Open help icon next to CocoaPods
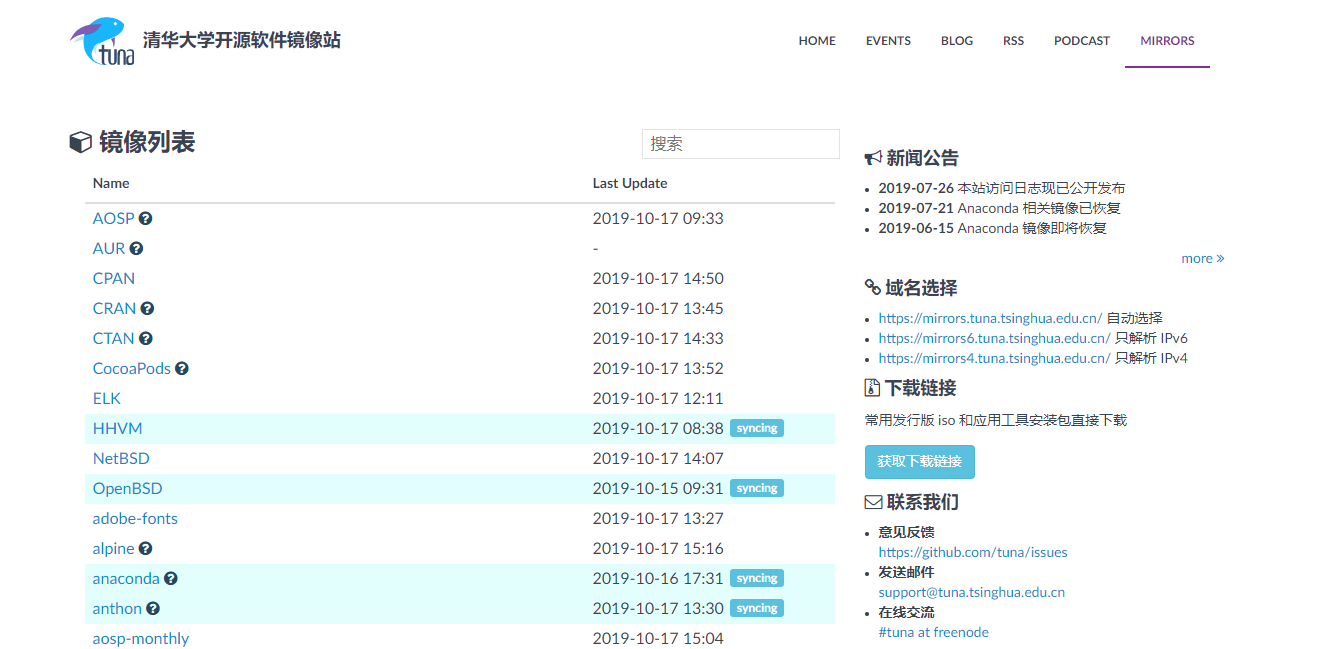The width and height of the screenshot is (1324, 649). coord(182,368)
